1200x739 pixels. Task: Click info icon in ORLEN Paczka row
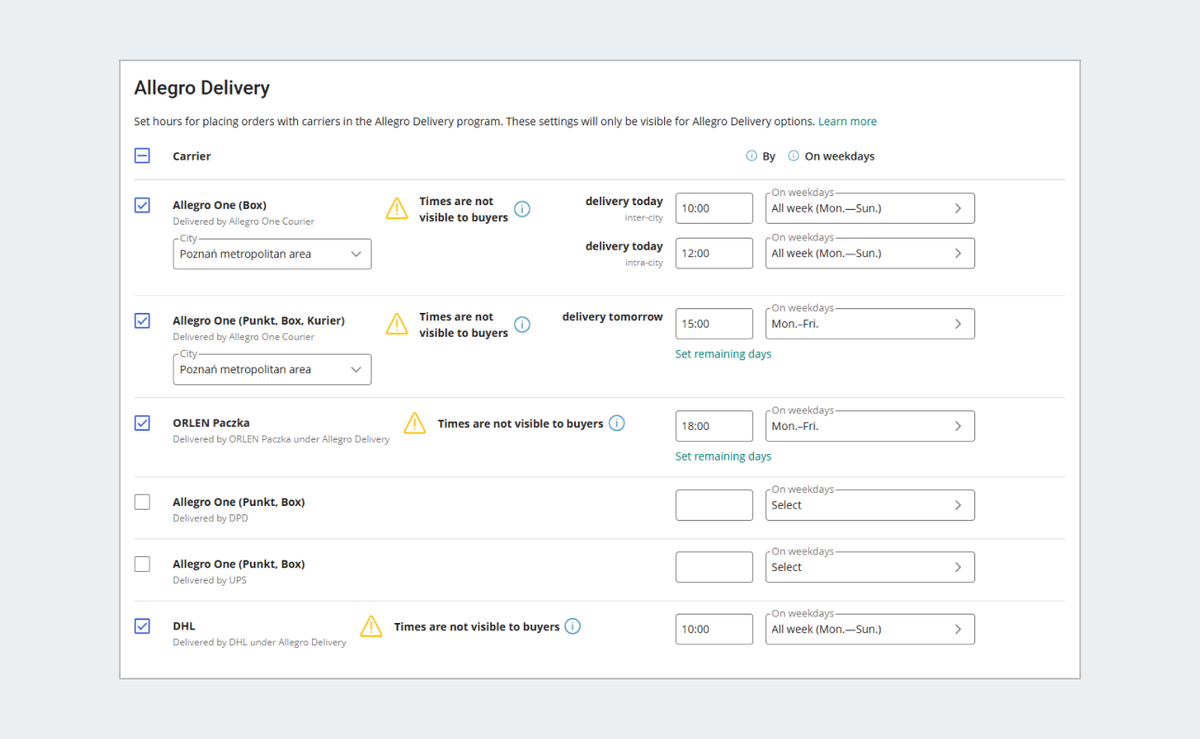point(617,423)
